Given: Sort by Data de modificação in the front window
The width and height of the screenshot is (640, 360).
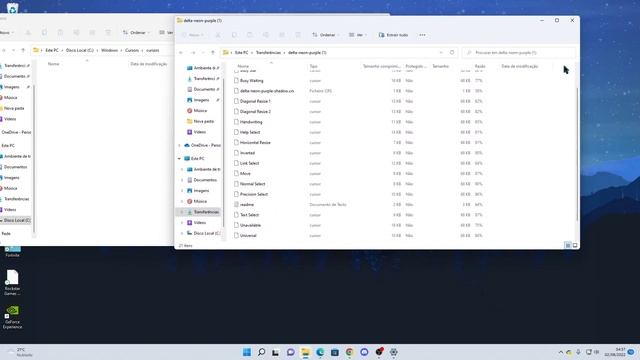Looking at the screenshot, I should (x=520, y=66).
